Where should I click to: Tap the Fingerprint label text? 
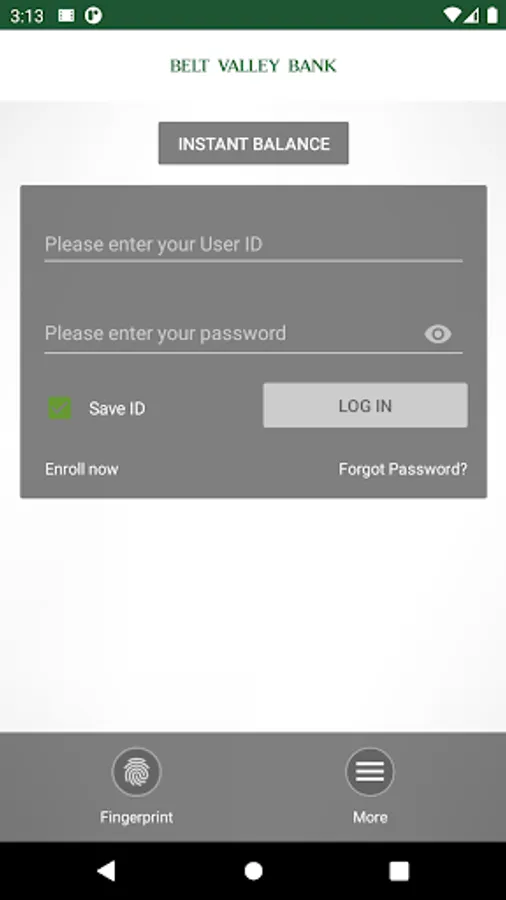137,817
